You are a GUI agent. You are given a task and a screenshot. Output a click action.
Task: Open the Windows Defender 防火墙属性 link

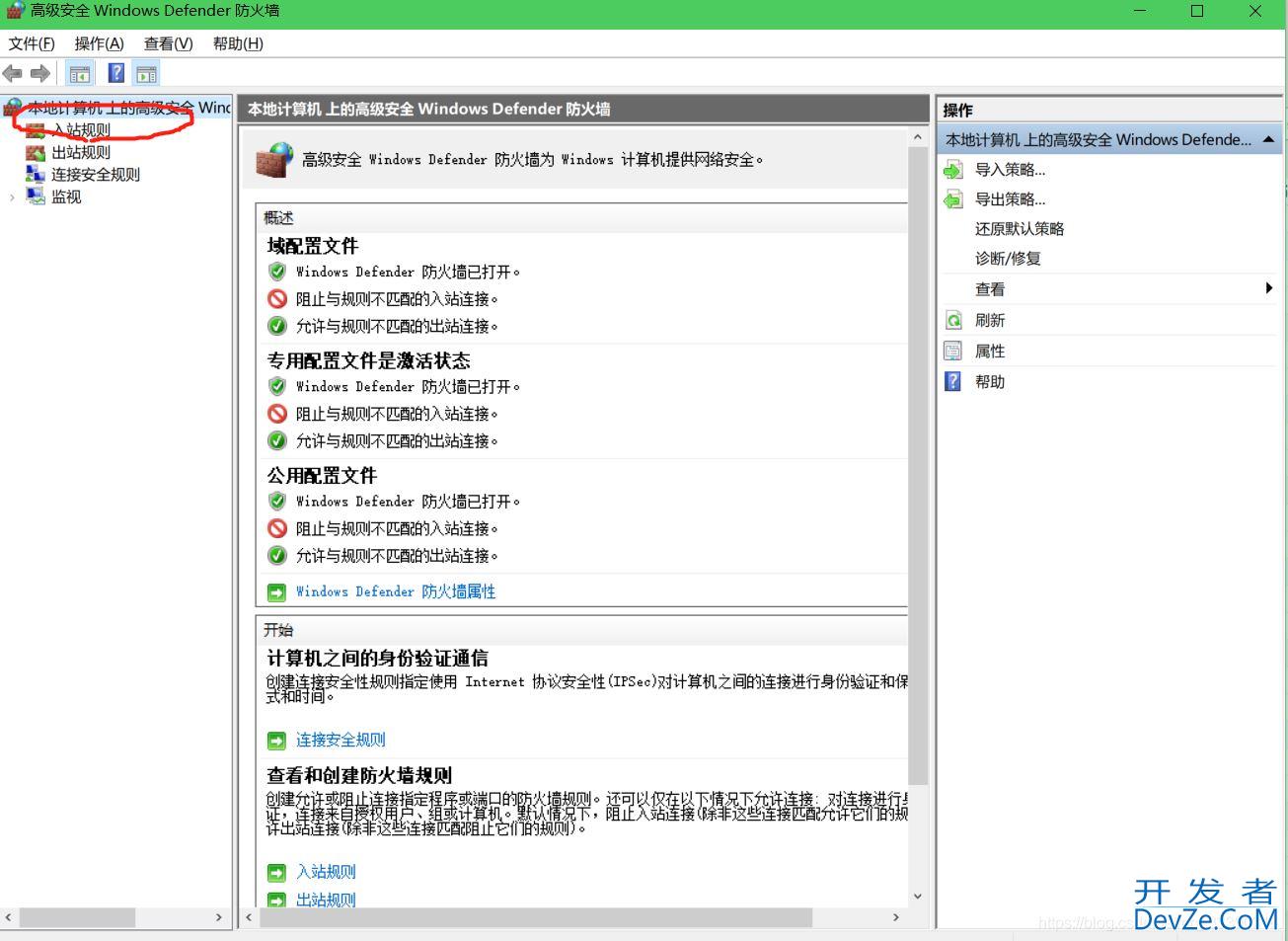click(x=396, y=591)
